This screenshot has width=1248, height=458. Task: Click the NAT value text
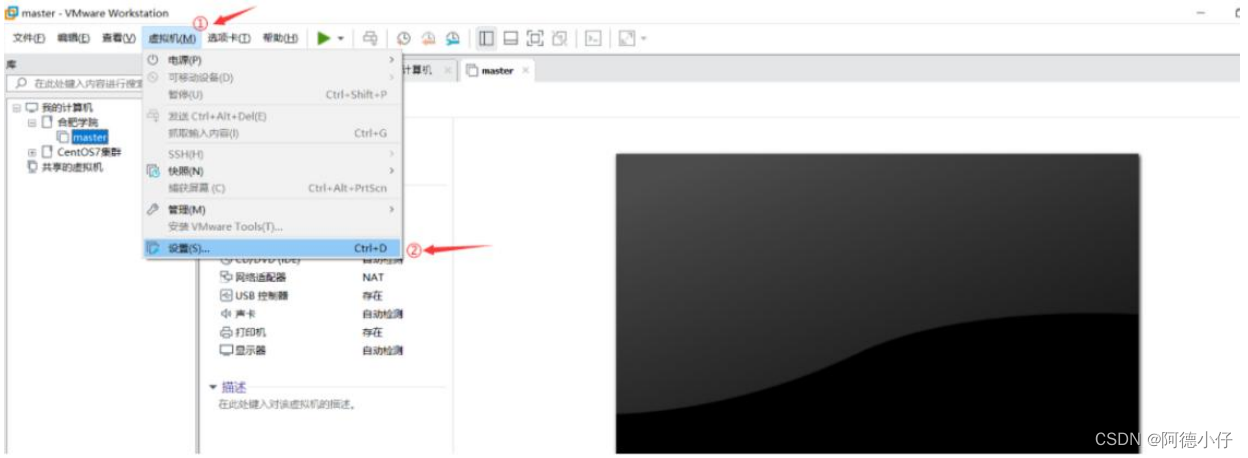tap(373, 277)
